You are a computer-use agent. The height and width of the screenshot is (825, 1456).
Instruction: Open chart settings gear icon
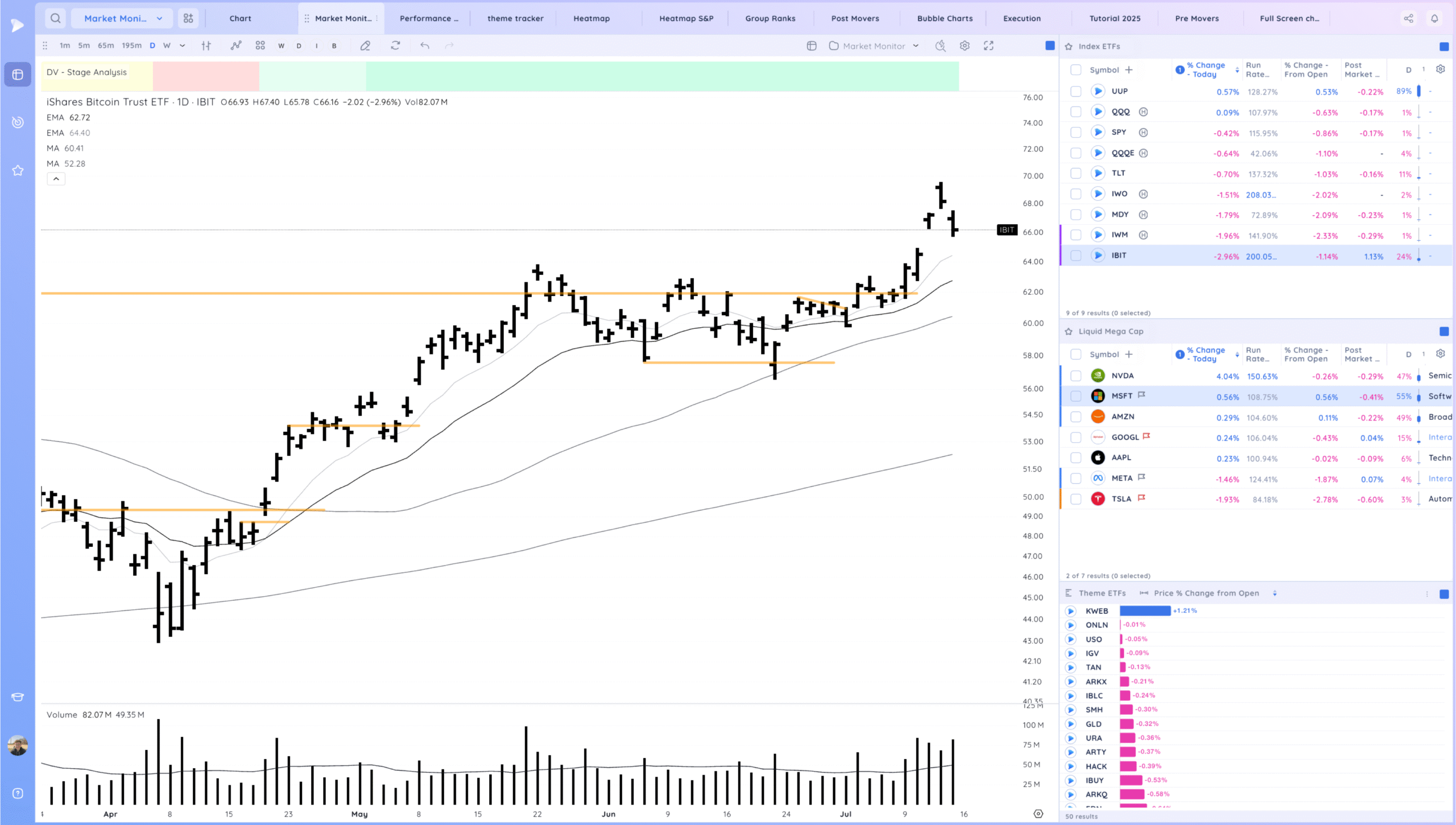coord(965,46)
